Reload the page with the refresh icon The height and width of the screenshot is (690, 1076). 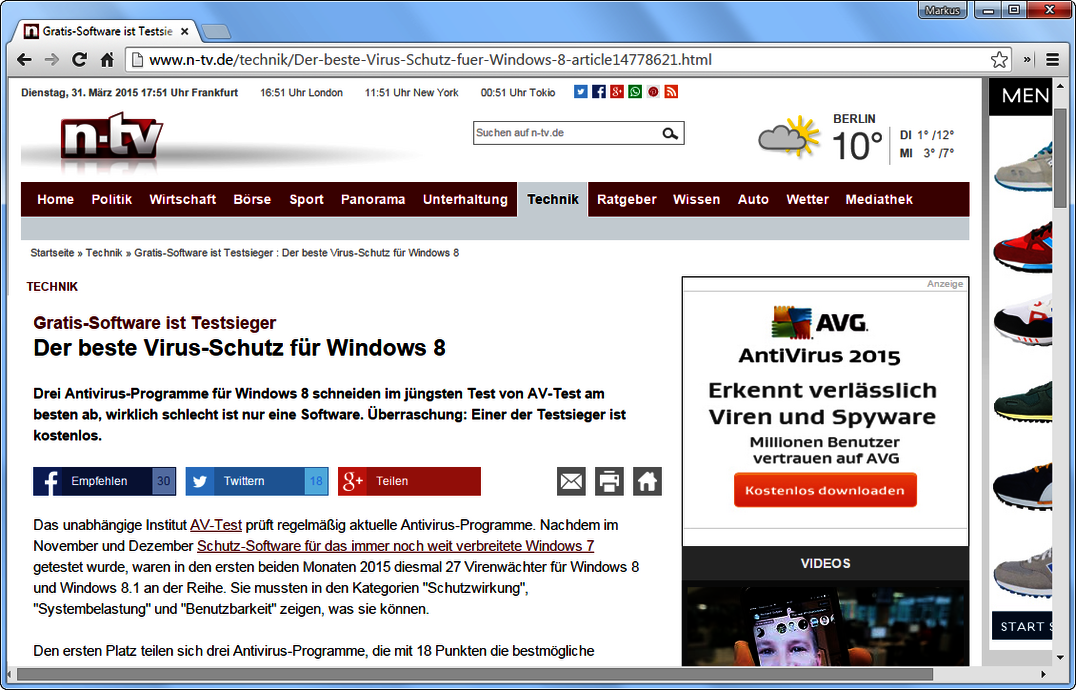[x=79, y=60]
